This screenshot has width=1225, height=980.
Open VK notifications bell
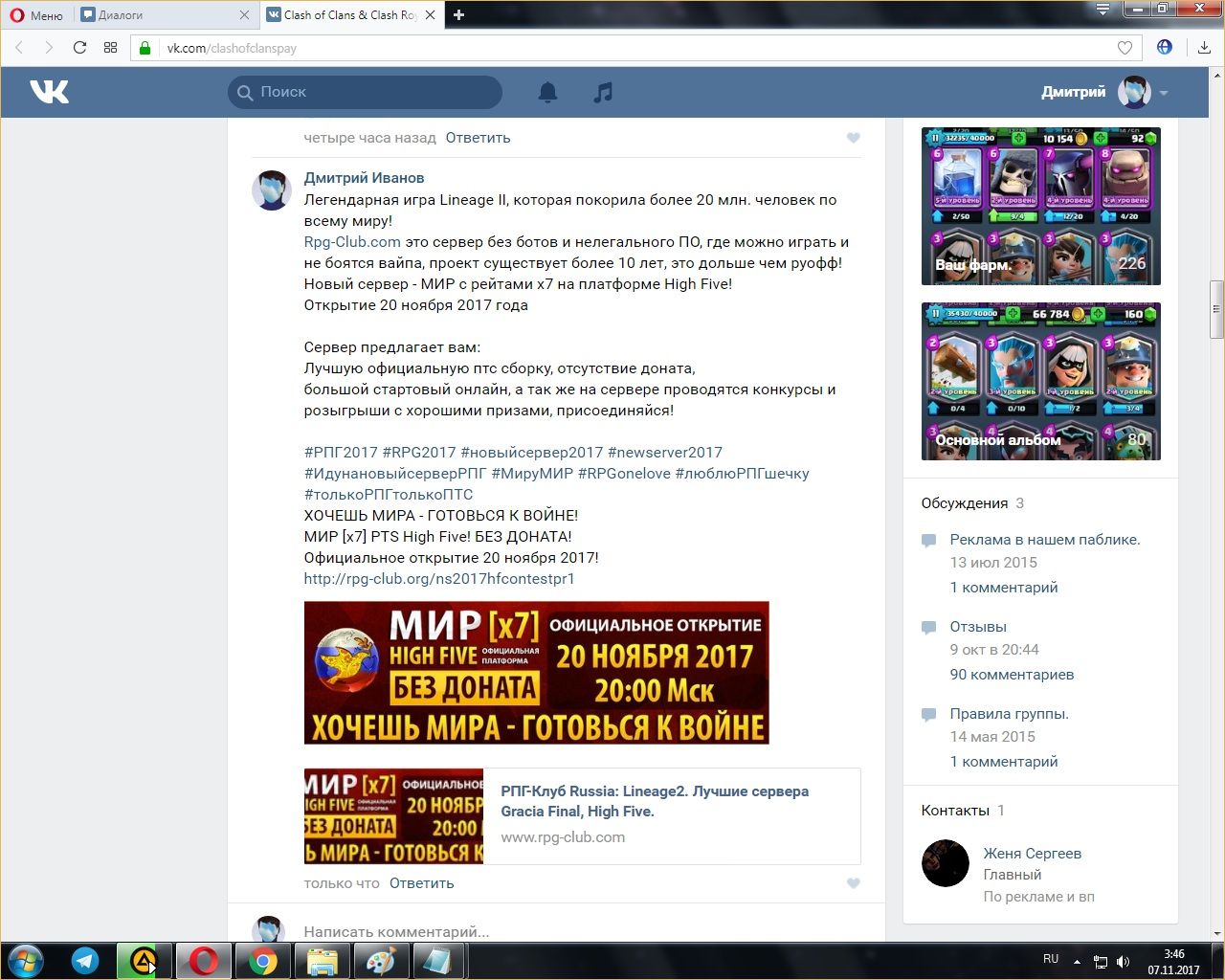click(547, 92)
